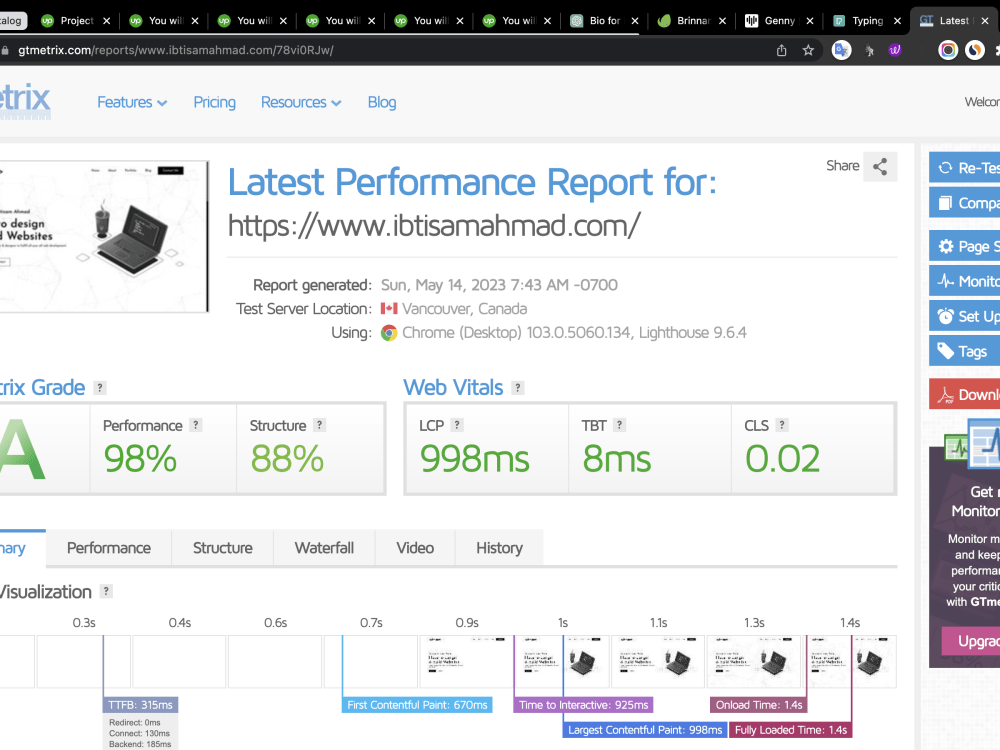The width and height of the screenshot is (1000, 750).
Task: Click the Download PDF button
Action: coord(964,394)
